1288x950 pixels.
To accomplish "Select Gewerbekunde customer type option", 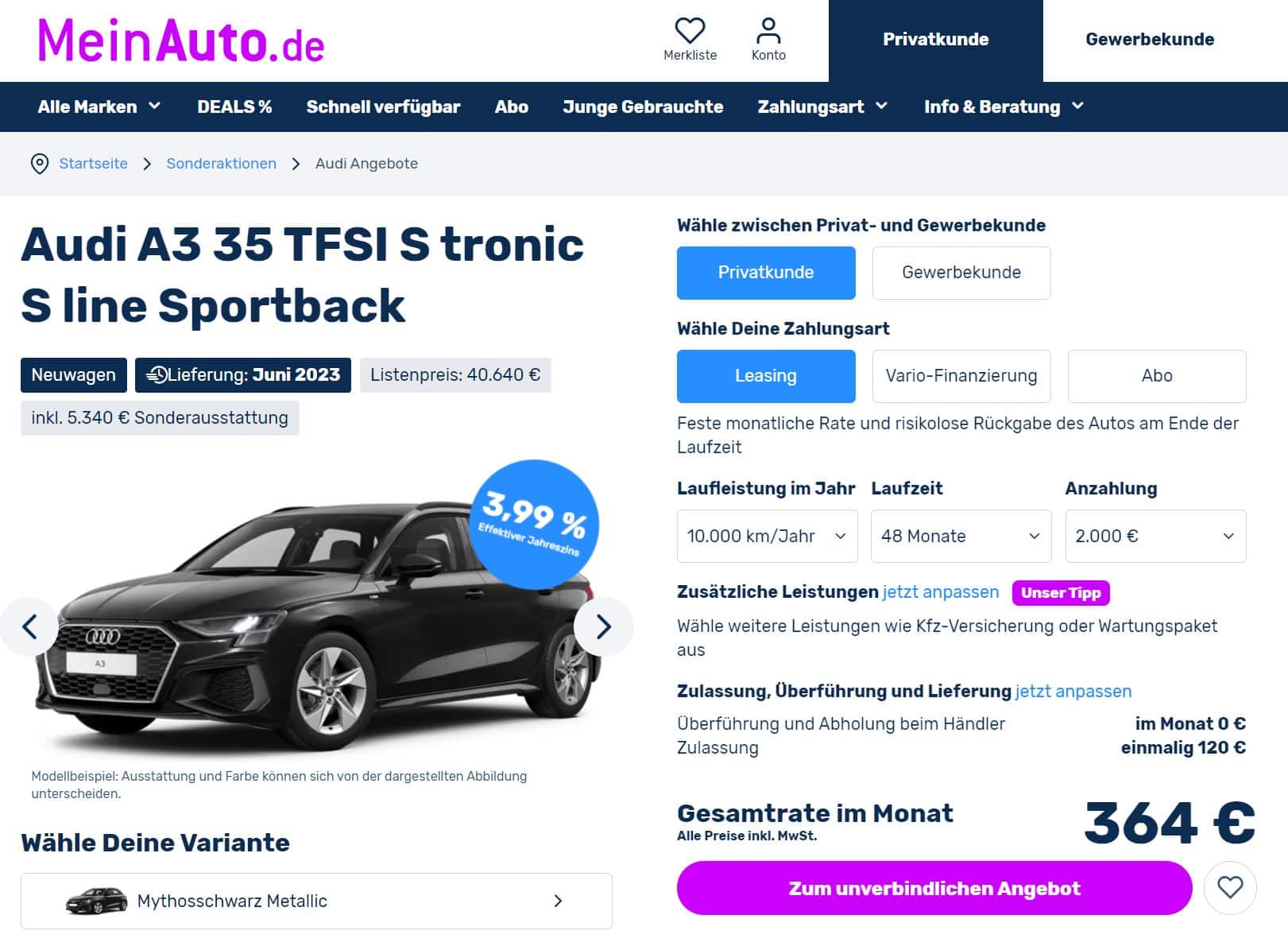I will 961,273.
